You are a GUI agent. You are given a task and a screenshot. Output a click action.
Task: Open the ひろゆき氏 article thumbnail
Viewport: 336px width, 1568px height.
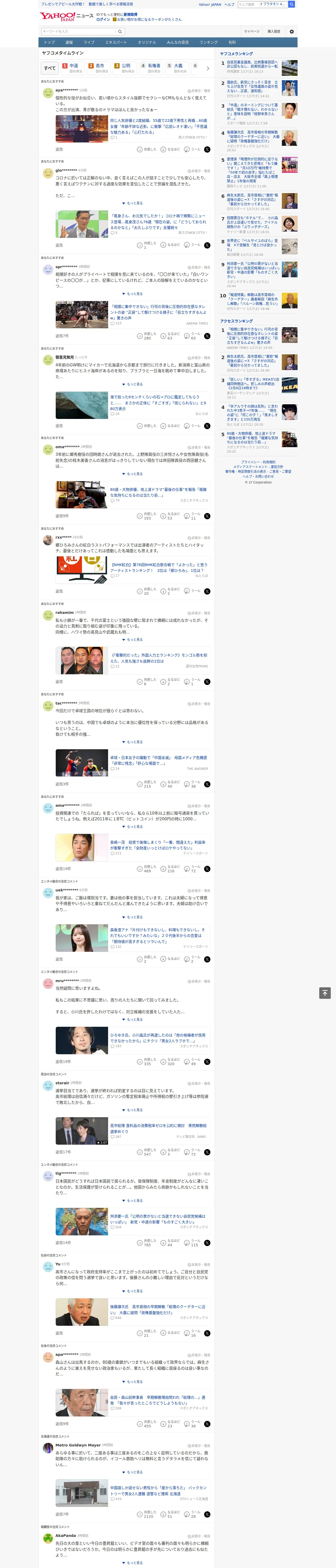[x=82, y=1041]
